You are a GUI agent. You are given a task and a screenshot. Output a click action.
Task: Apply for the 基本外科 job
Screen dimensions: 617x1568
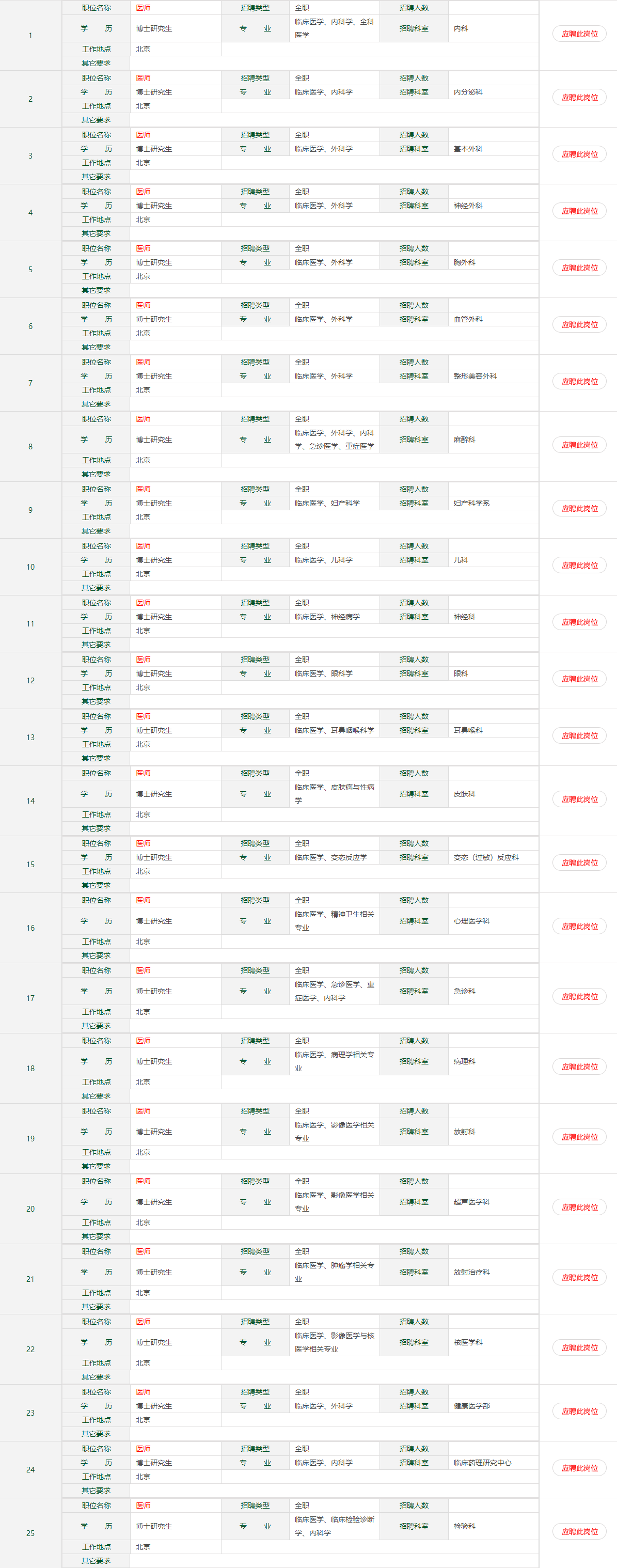pos(579,154)
